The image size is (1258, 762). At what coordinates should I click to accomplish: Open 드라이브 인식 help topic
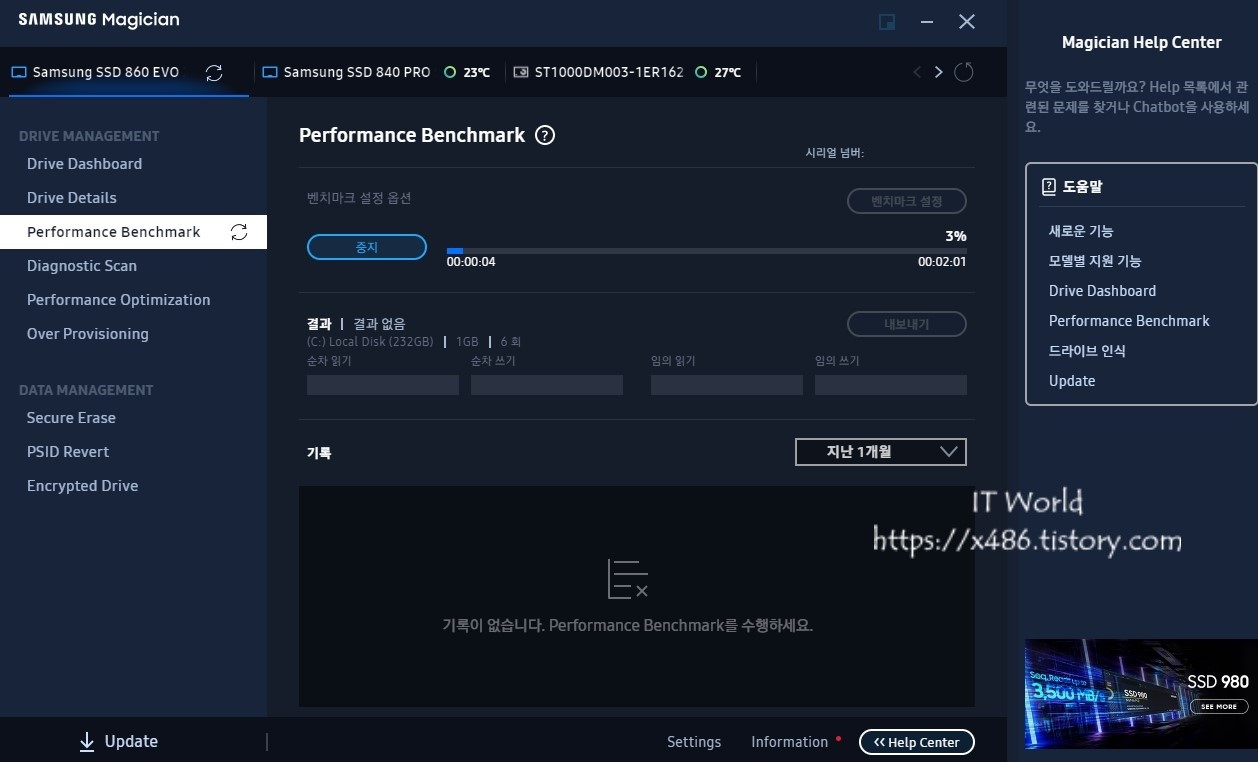[x=1087, y=351]
